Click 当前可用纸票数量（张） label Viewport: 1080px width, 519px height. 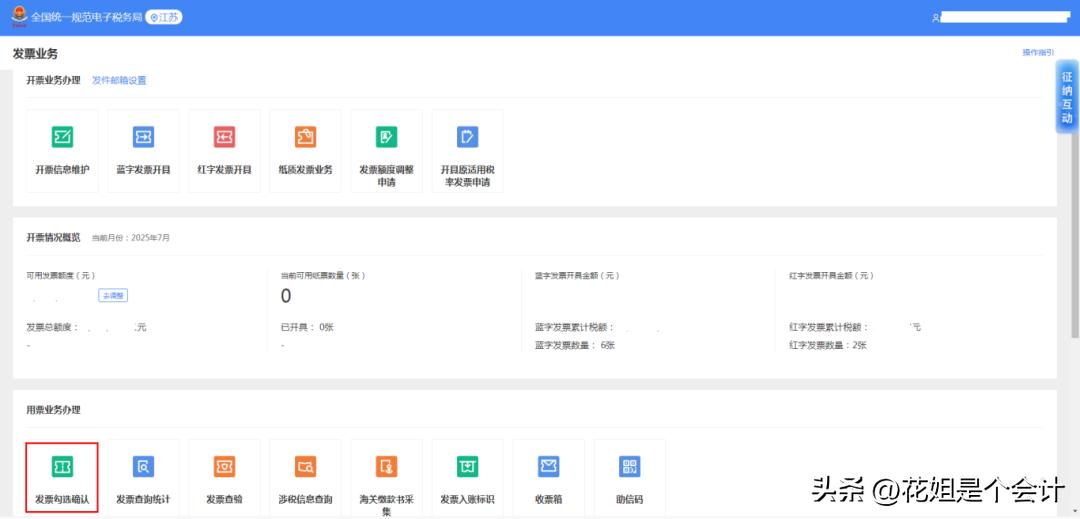click(x=323, y=275)
